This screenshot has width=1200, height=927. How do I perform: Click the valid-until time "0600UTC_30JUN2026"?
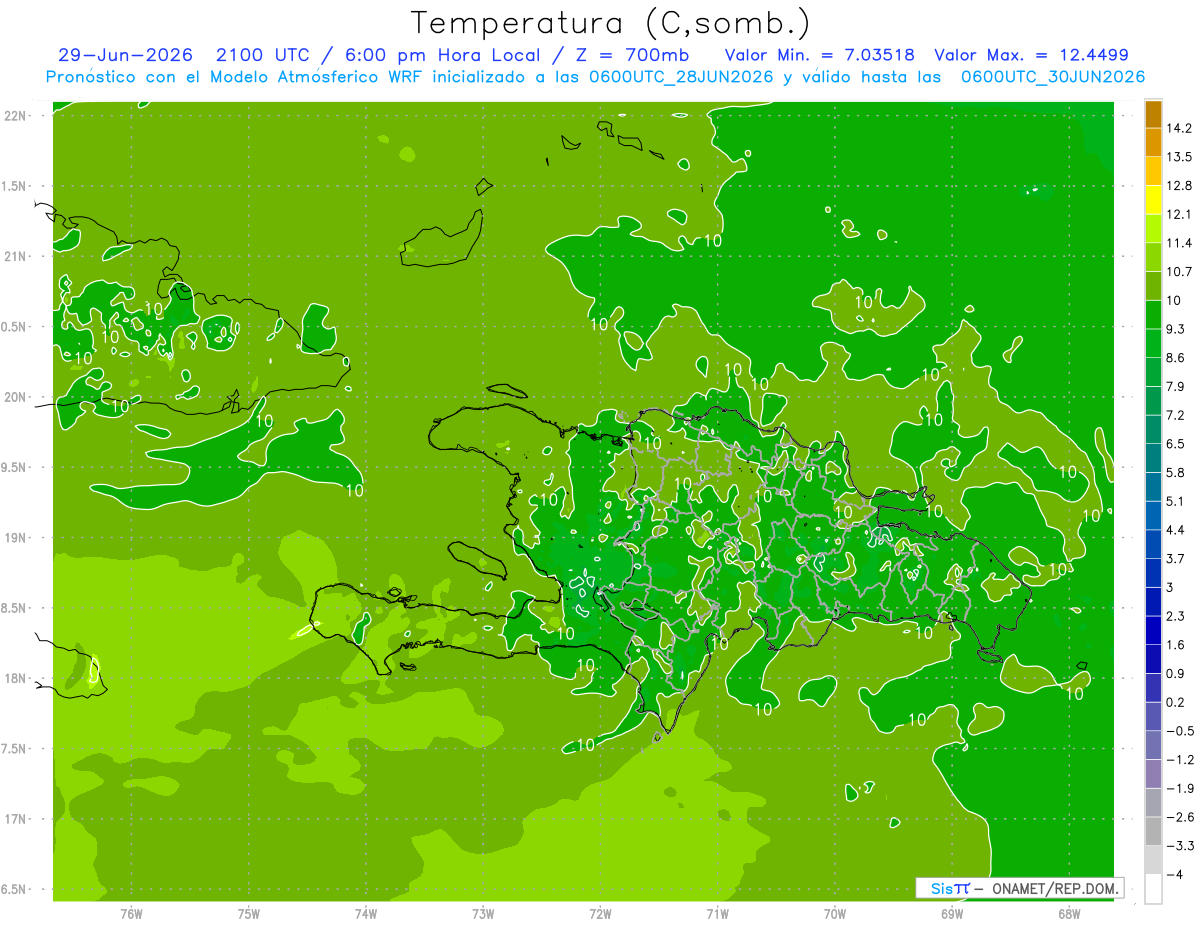1053,77
